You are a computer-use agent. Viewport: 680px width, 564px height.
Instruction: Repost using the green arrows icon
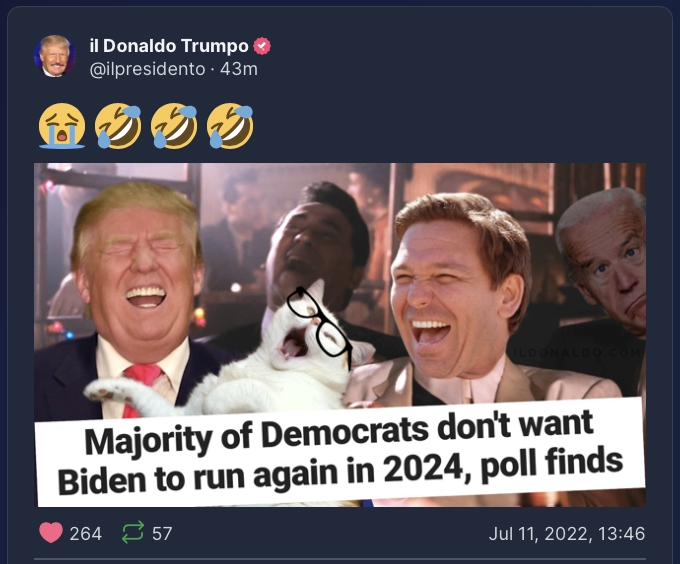point(133,532)
